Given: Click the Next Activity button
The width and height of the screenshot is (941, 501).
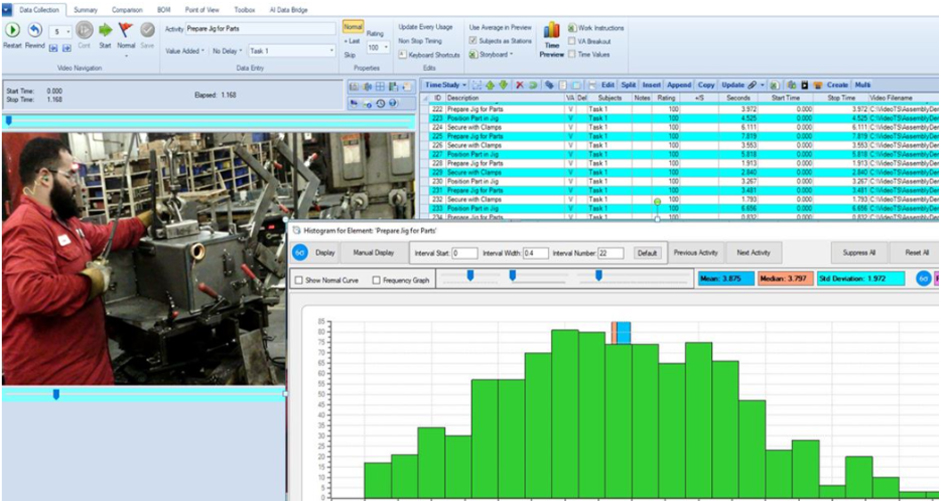Looking at the screenshot, I should (x=752, y=253).
